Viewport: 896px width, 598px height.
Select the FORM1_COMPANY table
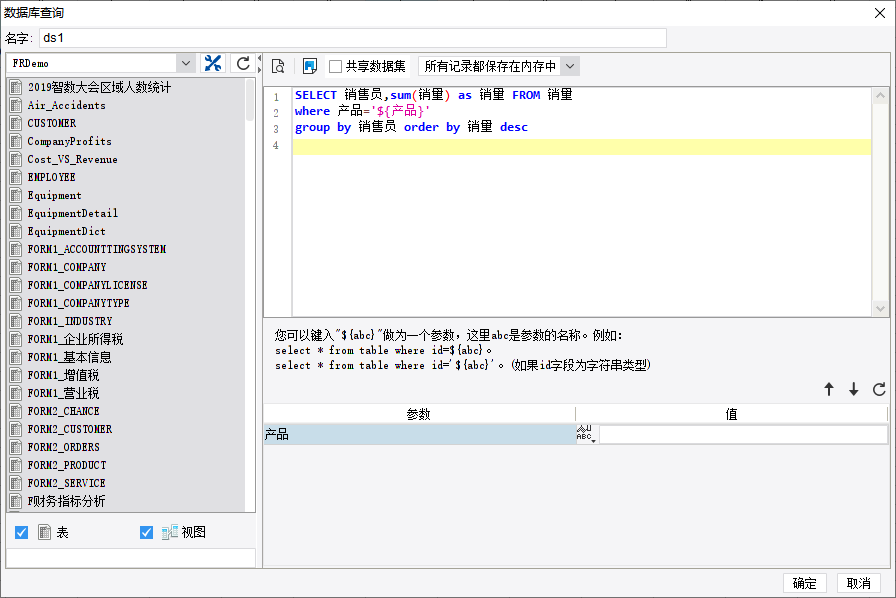[67, 267]
